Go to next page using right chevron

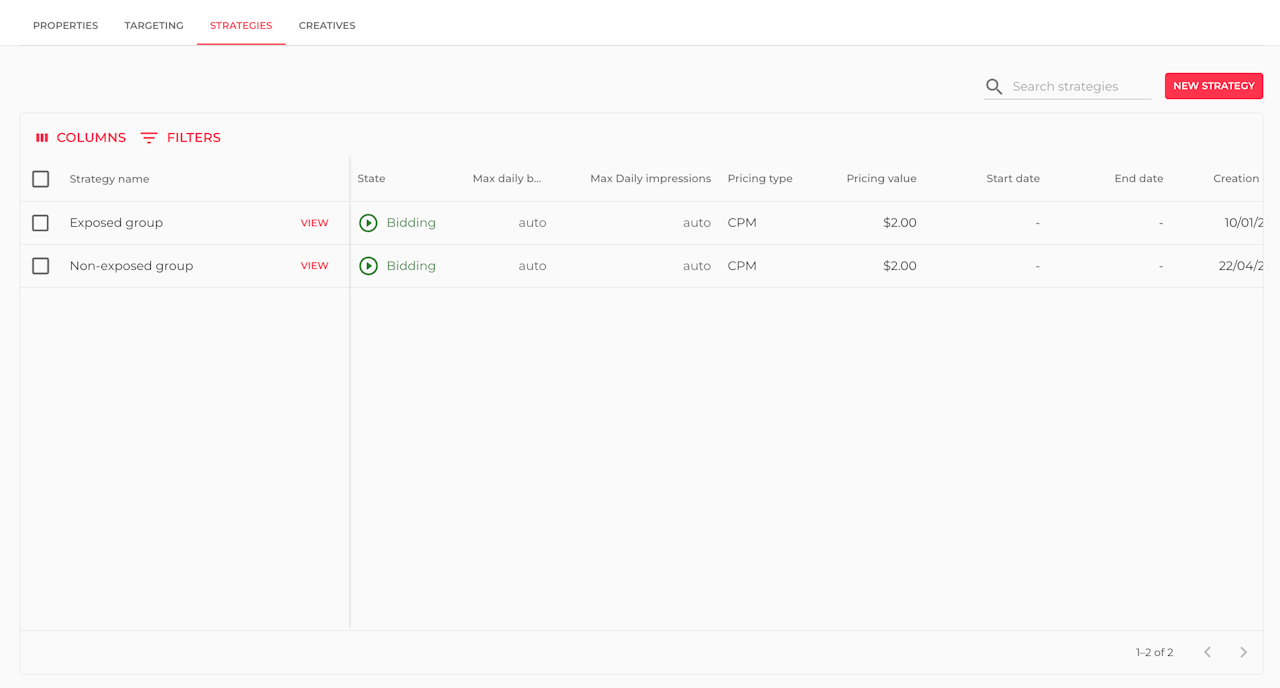coord(1243,652)
